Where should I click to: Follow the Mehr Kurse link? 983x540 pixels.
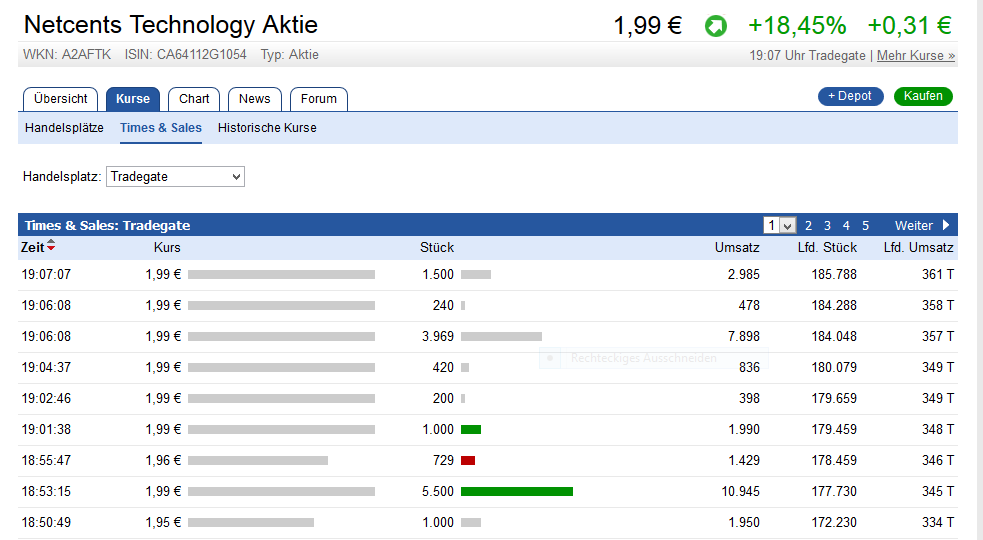tap(916, 56)
